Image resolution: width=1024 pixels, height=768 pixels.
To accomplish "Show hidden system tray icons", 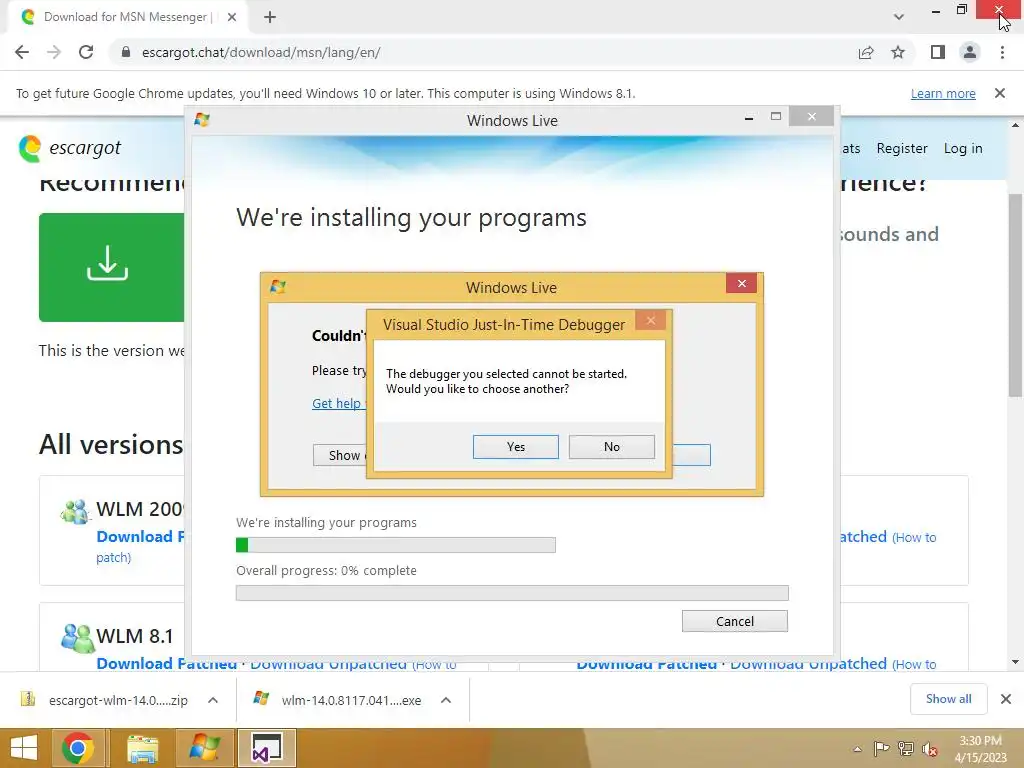I will coord(857,749).
